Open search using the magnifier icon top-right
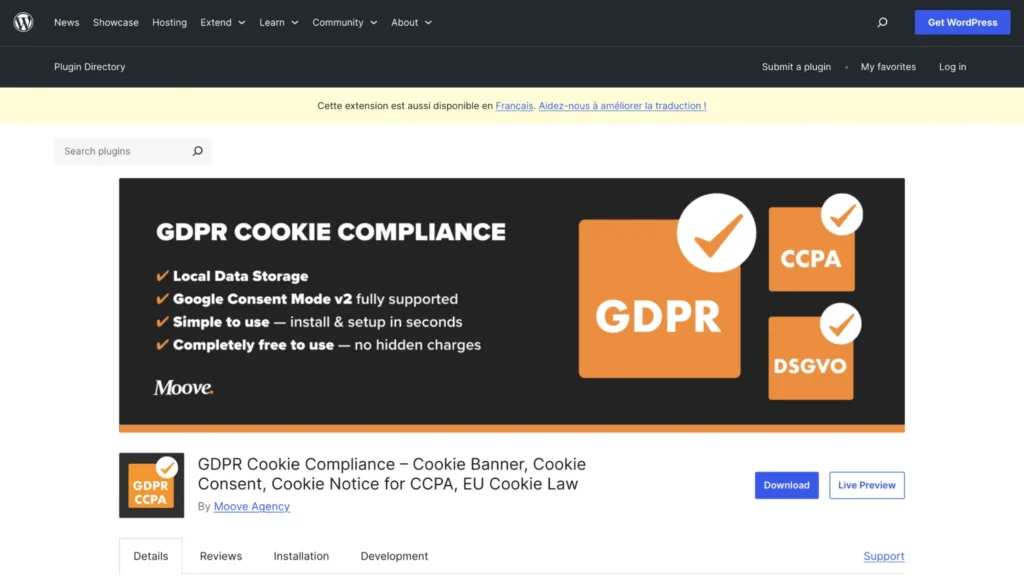Viewport: 1024px width, 578px height. [882, 21]
